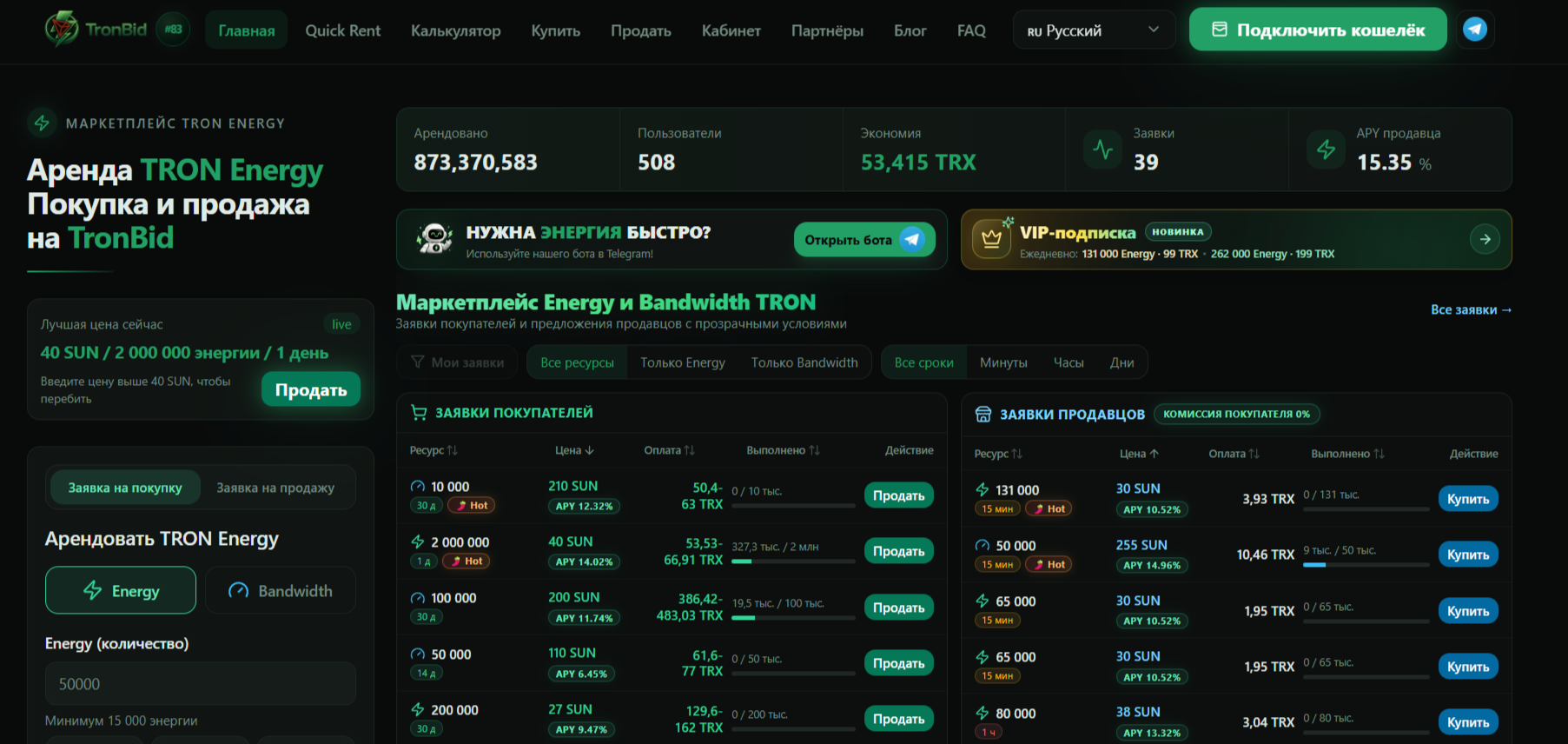Click the Заявки pulse stat icon
The width and height of the screenshot is (1568, 744).
click(1103, 149)
